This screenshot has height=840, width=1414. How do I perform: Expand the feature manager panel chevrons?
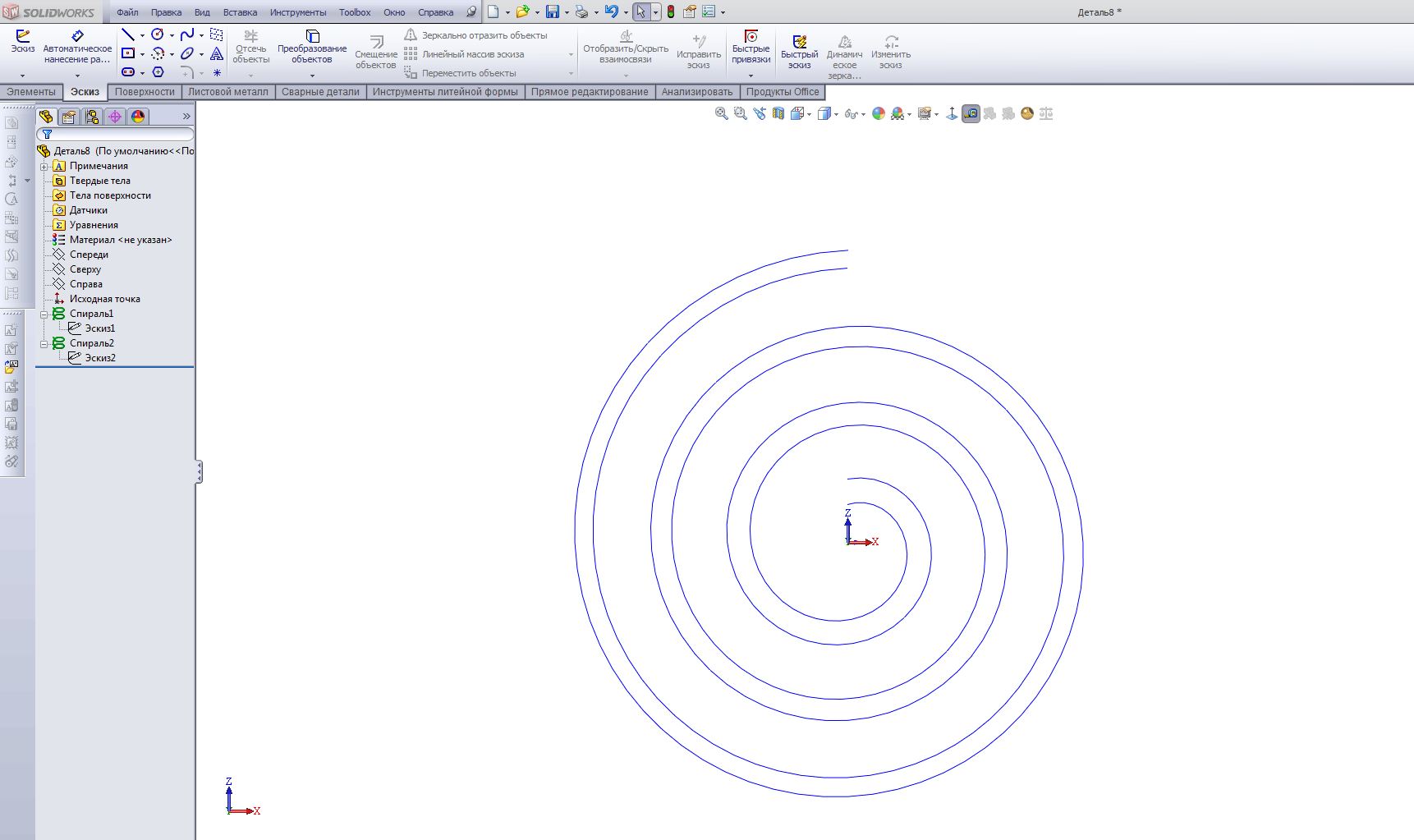coord(186,117)
